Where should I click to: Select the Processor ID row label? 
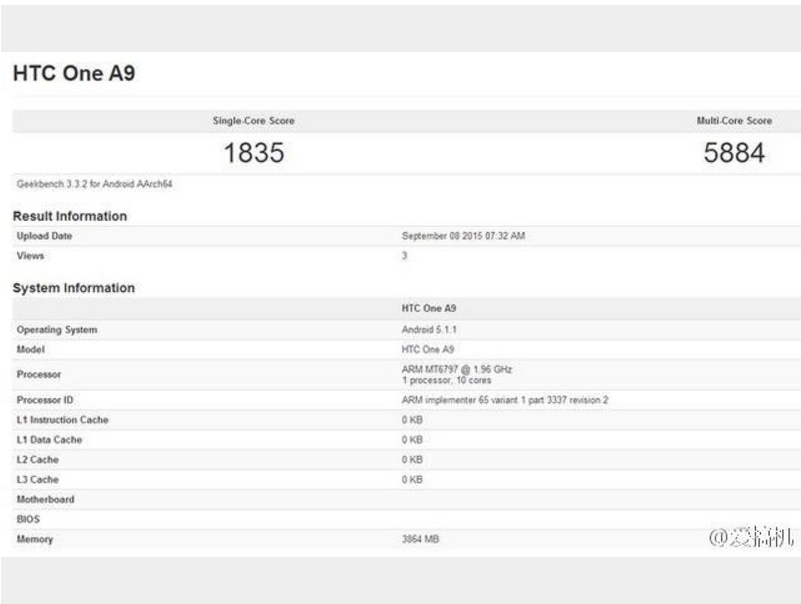[45, 400]
